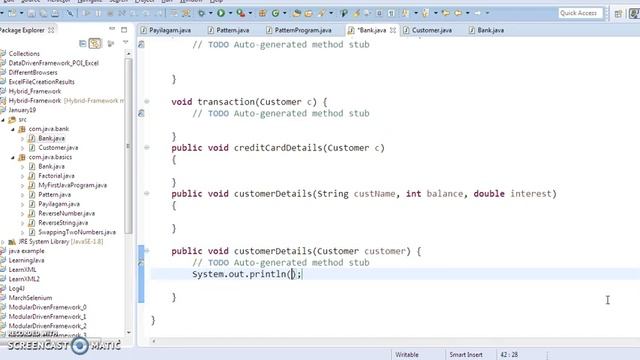Click the Writable status entry
The image size is (640, 360).
(407, 355)
